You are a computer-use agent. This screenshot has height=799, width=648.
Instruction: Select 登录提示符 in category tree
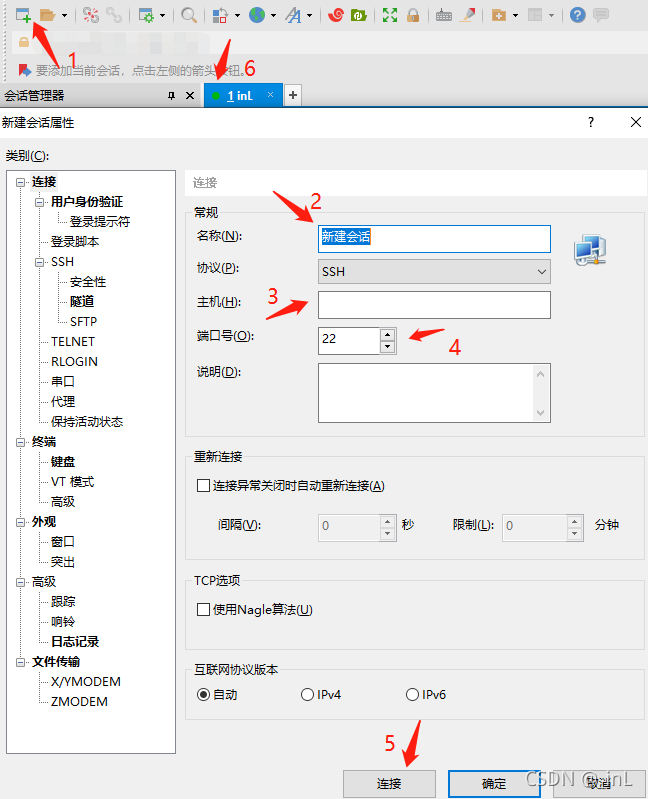[x=100, y=222]
